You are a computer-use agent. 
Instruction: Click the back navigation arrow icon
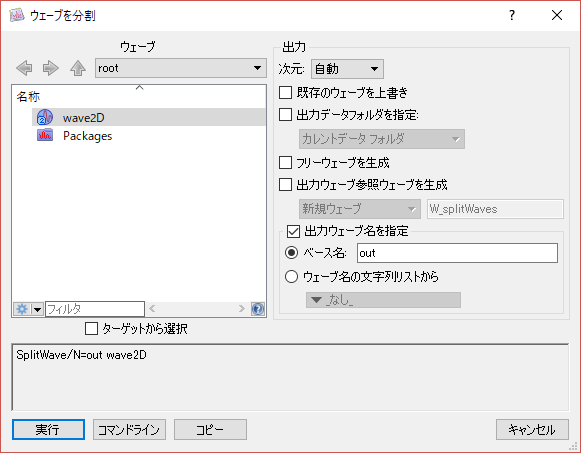point(24,68)
